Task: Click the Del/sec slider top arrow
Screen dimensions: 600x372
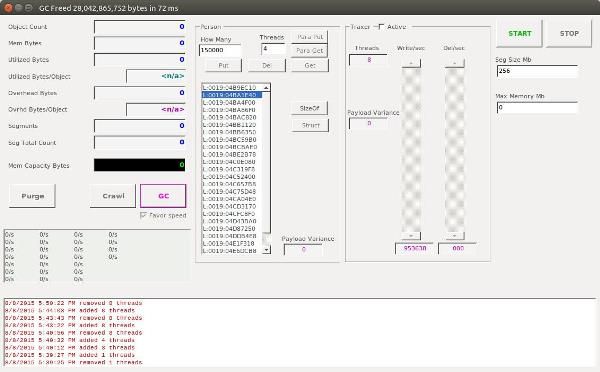Action: coord(455,63)
